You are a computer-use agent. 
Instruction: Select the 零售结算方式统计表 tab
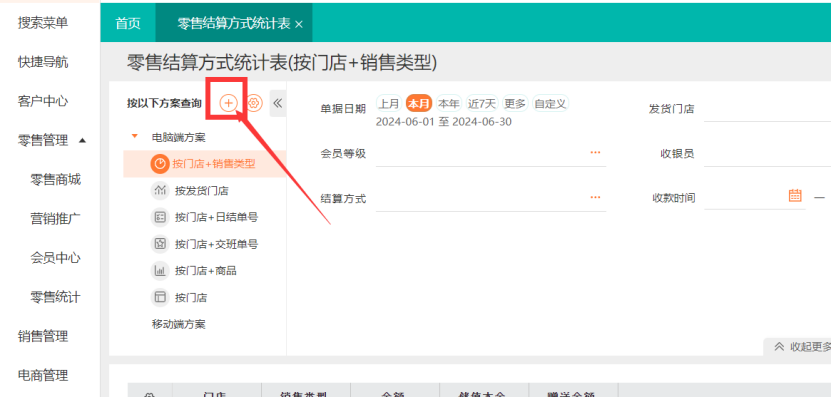(234, 24)
